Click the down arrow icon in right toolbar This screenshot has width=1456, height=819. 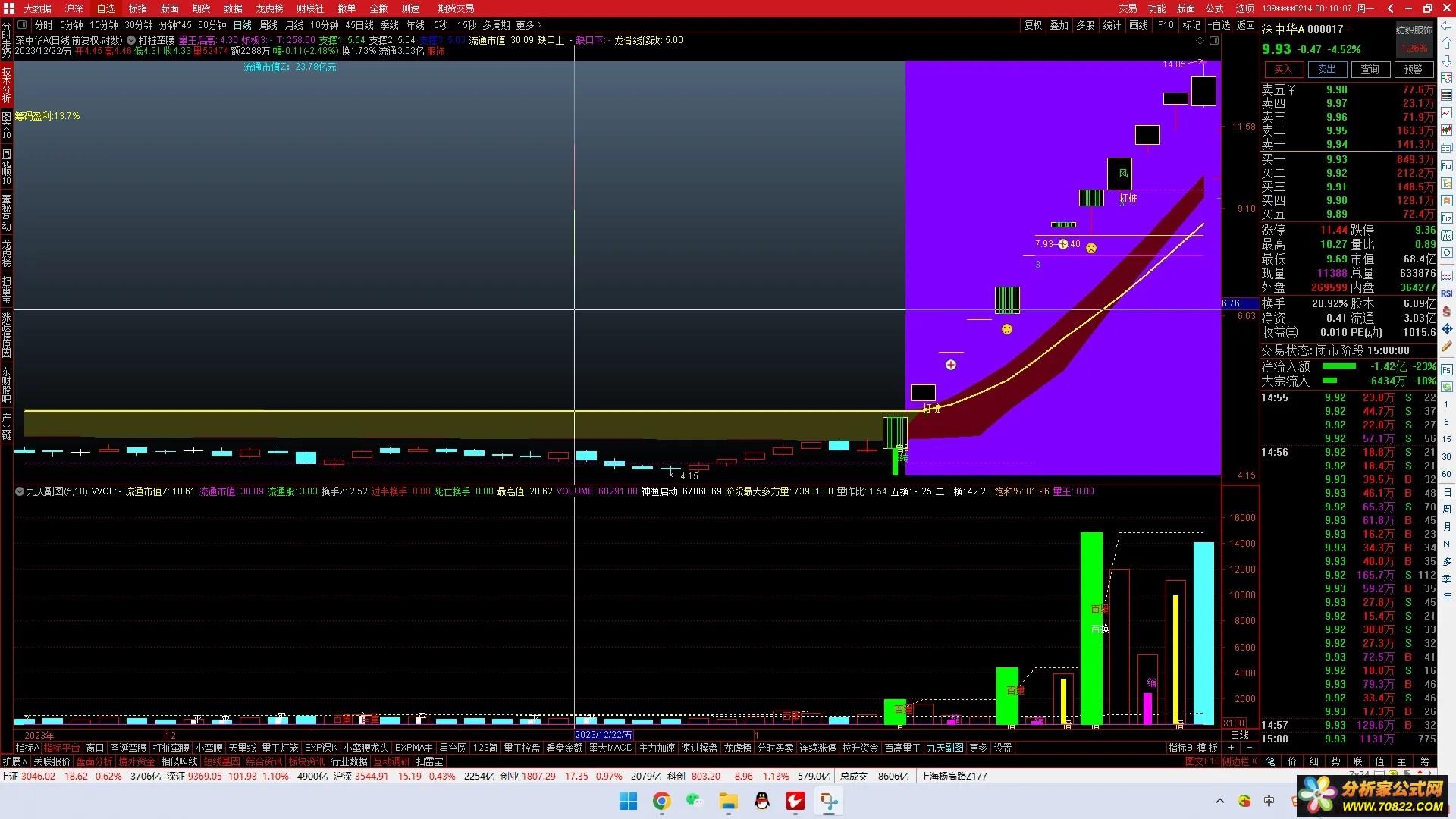tap(1447, 61)
